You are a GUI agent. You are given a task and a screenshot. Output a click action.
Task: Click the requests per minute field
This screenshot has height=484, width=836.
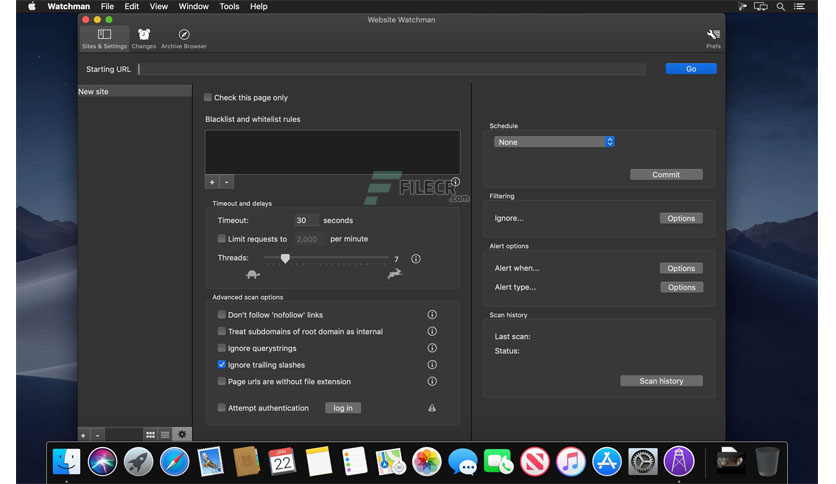click(x=308, y=239)
